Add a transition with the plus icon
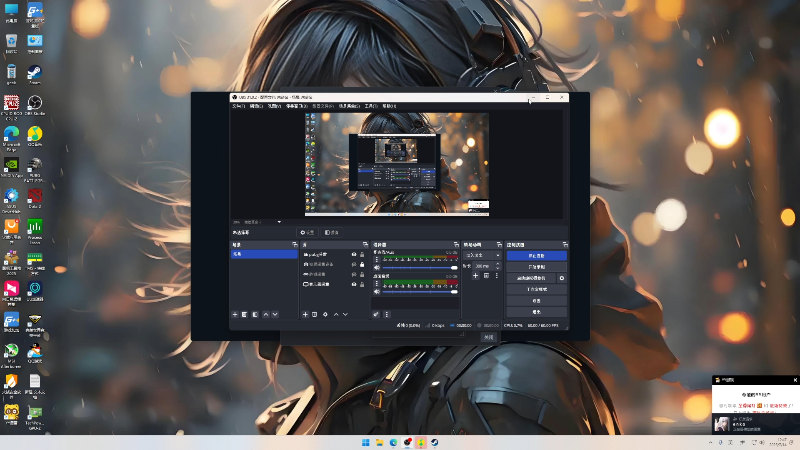 coord(475,276)
